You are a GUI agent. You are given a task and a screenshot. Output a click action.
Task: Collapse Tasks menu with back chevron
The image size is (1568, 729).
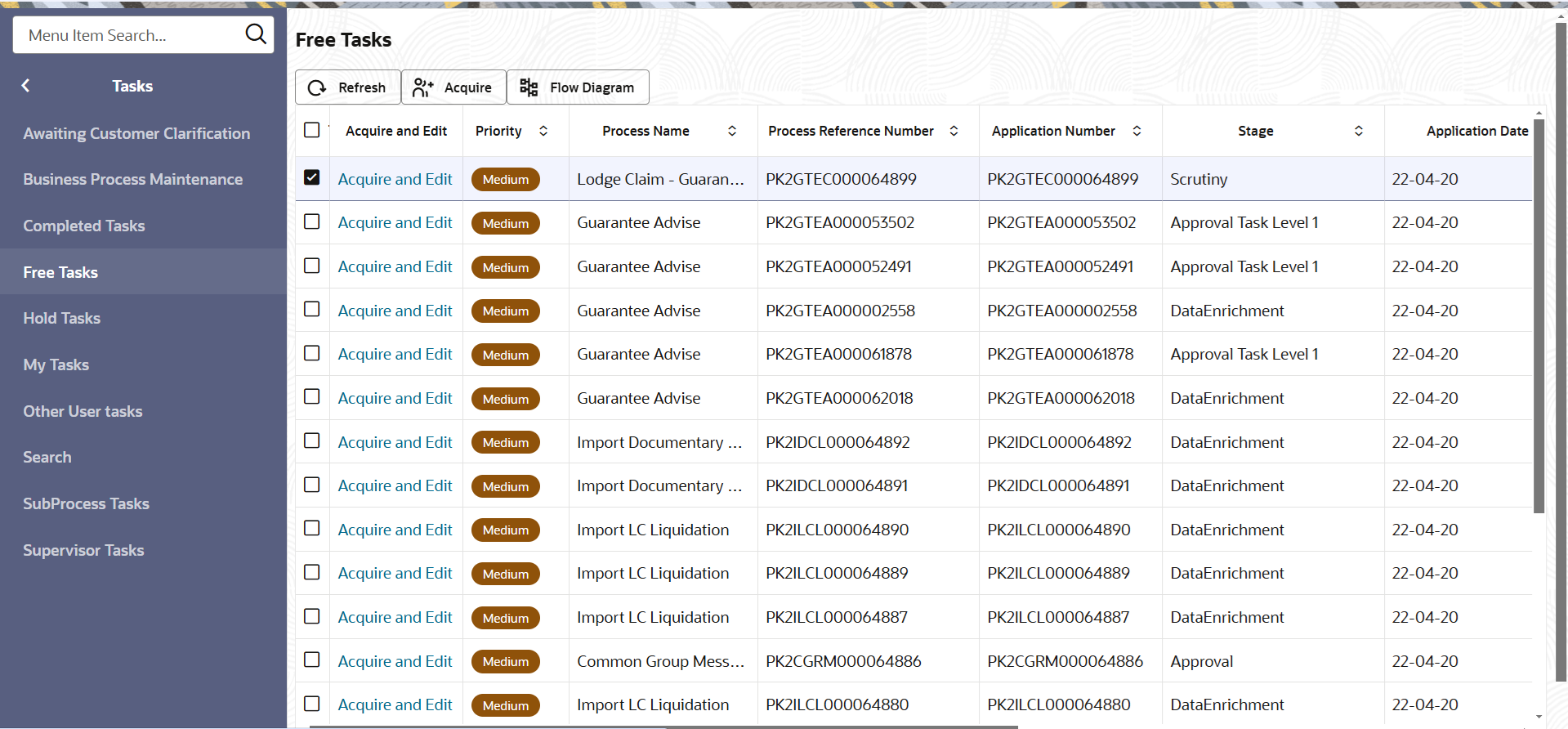pos(25,86)
